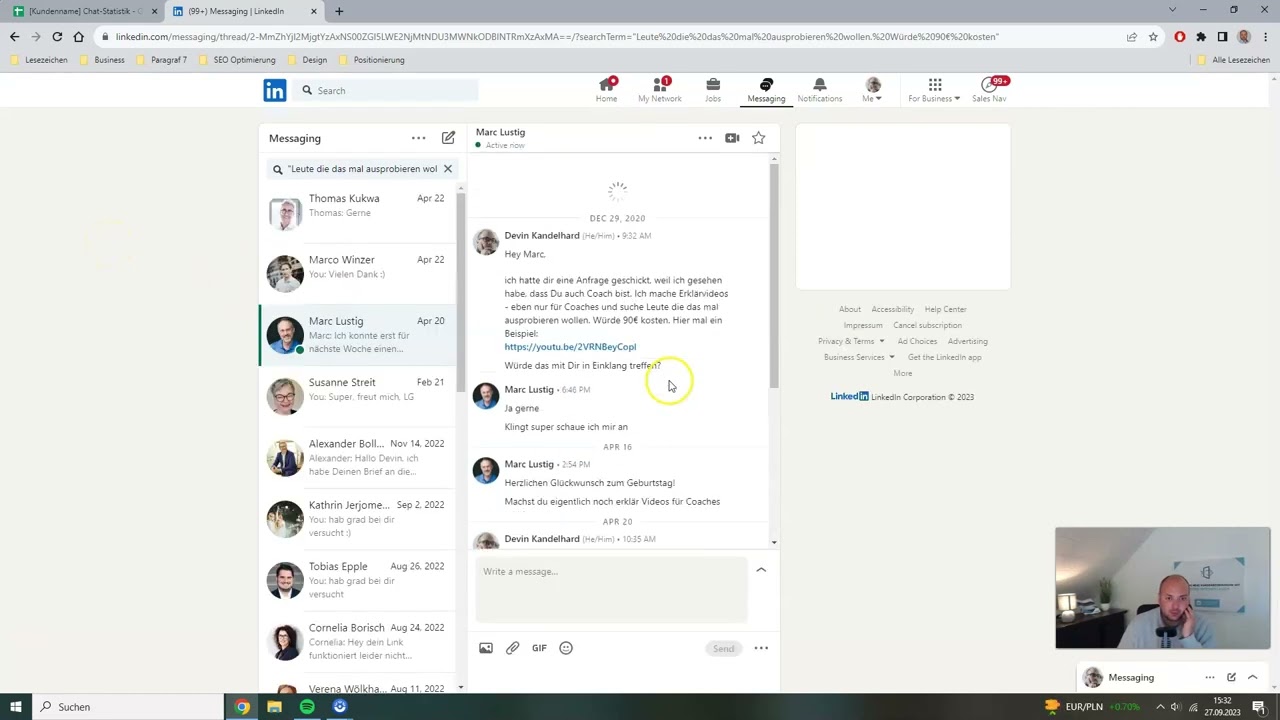Click Get the LinkedIn app link
This screenshot has width=1280, height=720.
click(944, 357)
